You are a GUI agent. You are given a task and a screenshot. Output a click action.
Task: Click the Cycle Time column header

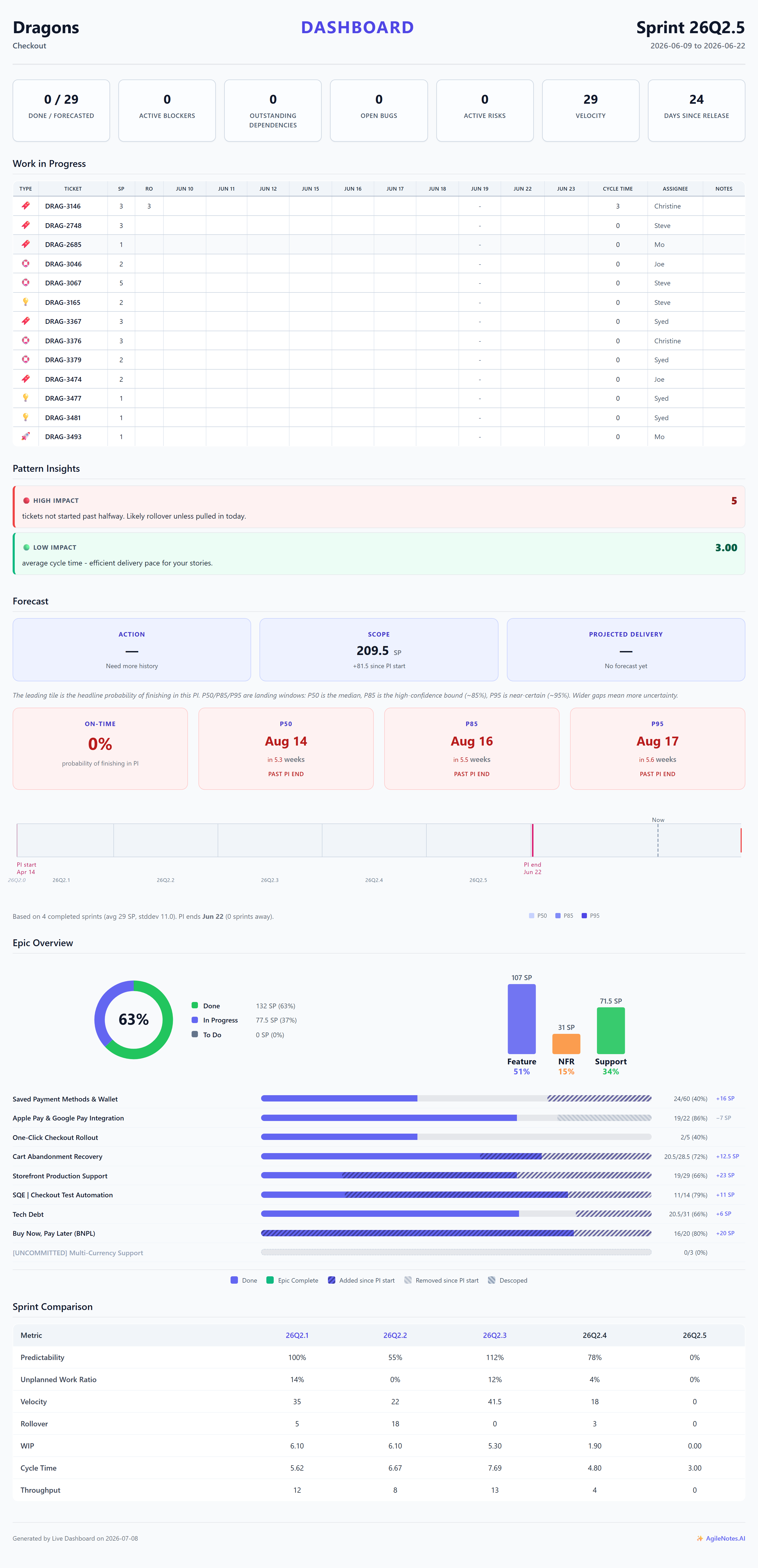pyautogui.click(x=617, y=189)
